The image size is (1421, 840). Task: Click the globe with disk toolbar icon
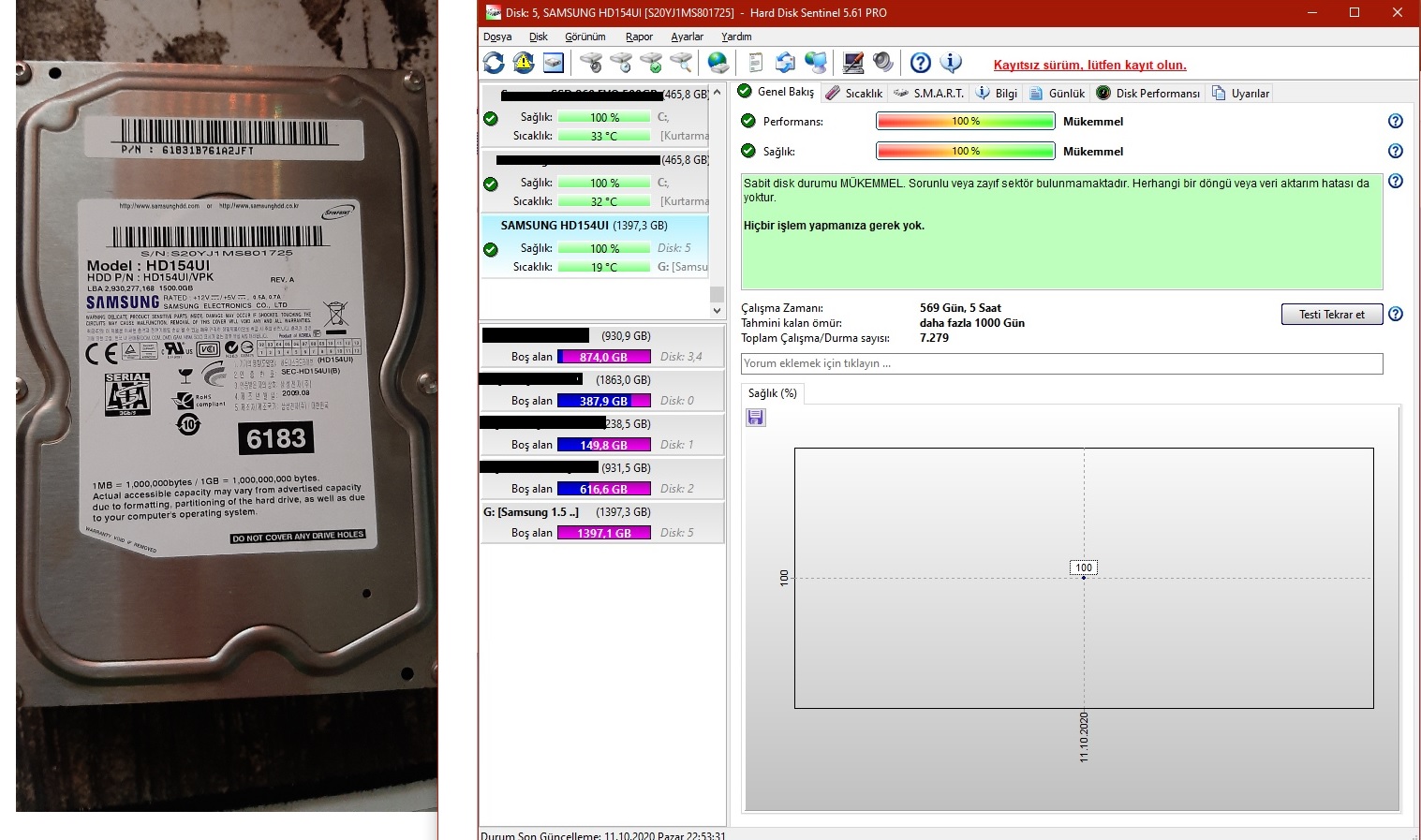point(718,63)
